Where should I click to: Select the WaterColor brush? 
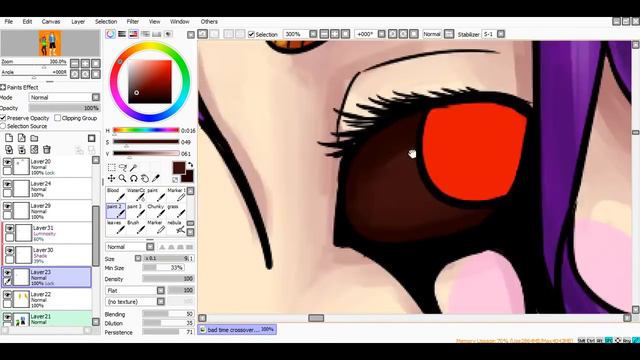point(136,195)
